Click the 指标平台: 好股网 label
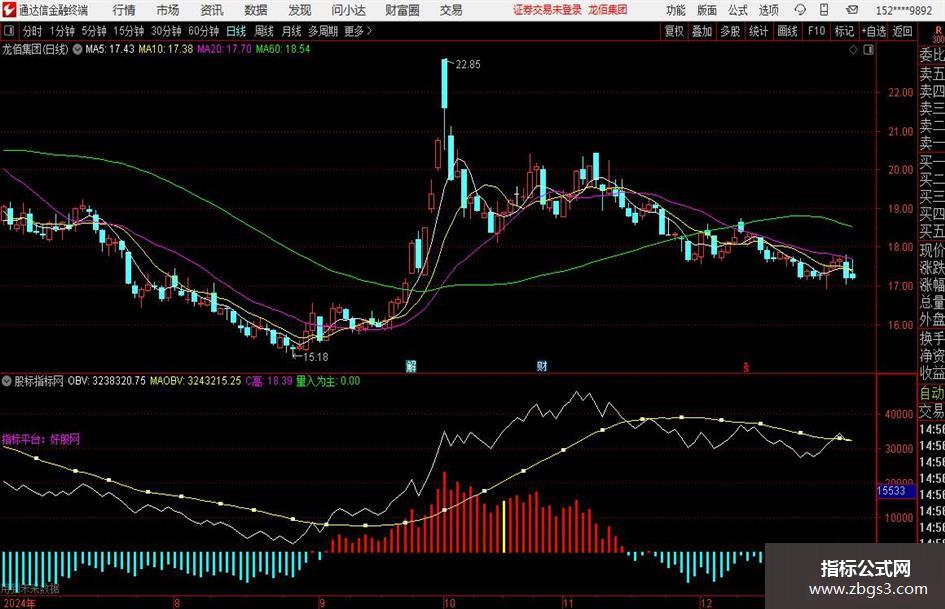 (41, 439)
